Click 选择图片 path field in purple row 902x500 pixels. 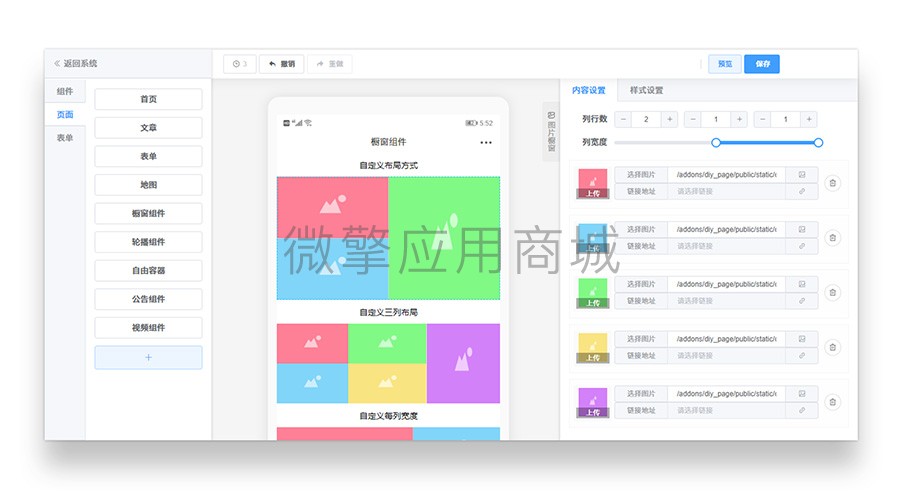(727, 393)
